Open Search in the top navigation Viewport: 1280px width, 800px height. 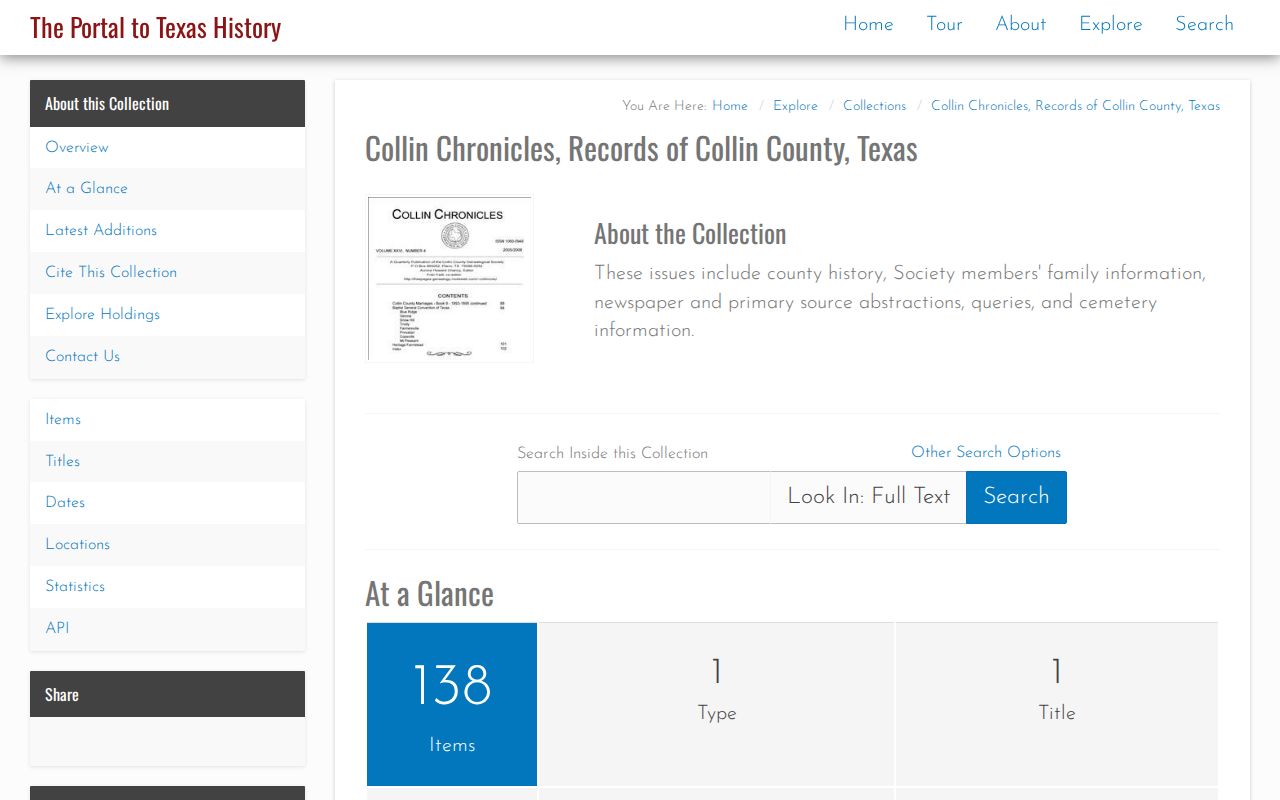(x=1204, y=24)
